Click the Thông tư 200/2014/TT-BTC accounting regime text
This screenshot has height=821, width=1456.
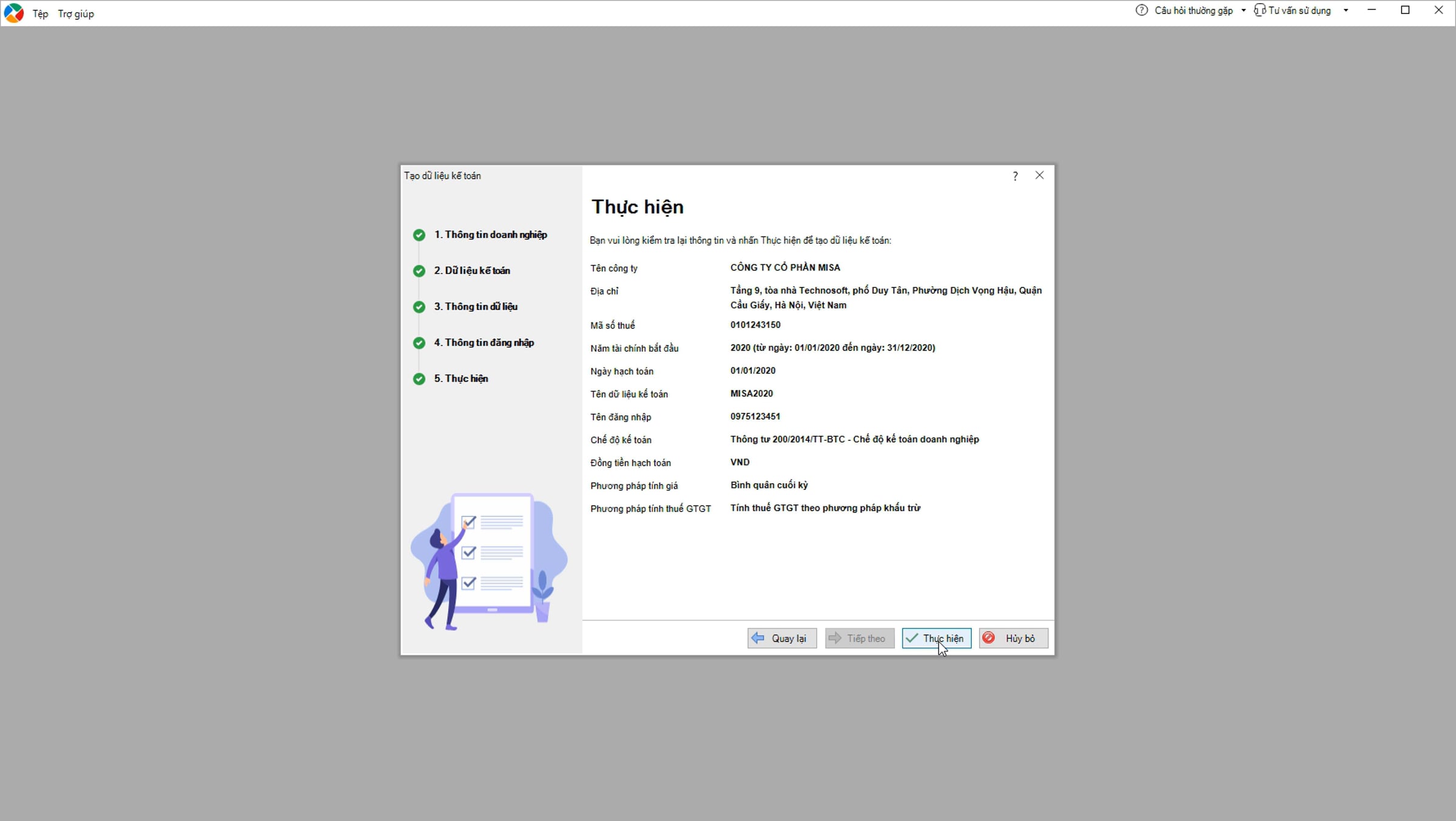pyautogui.click(x=855, y=439)
